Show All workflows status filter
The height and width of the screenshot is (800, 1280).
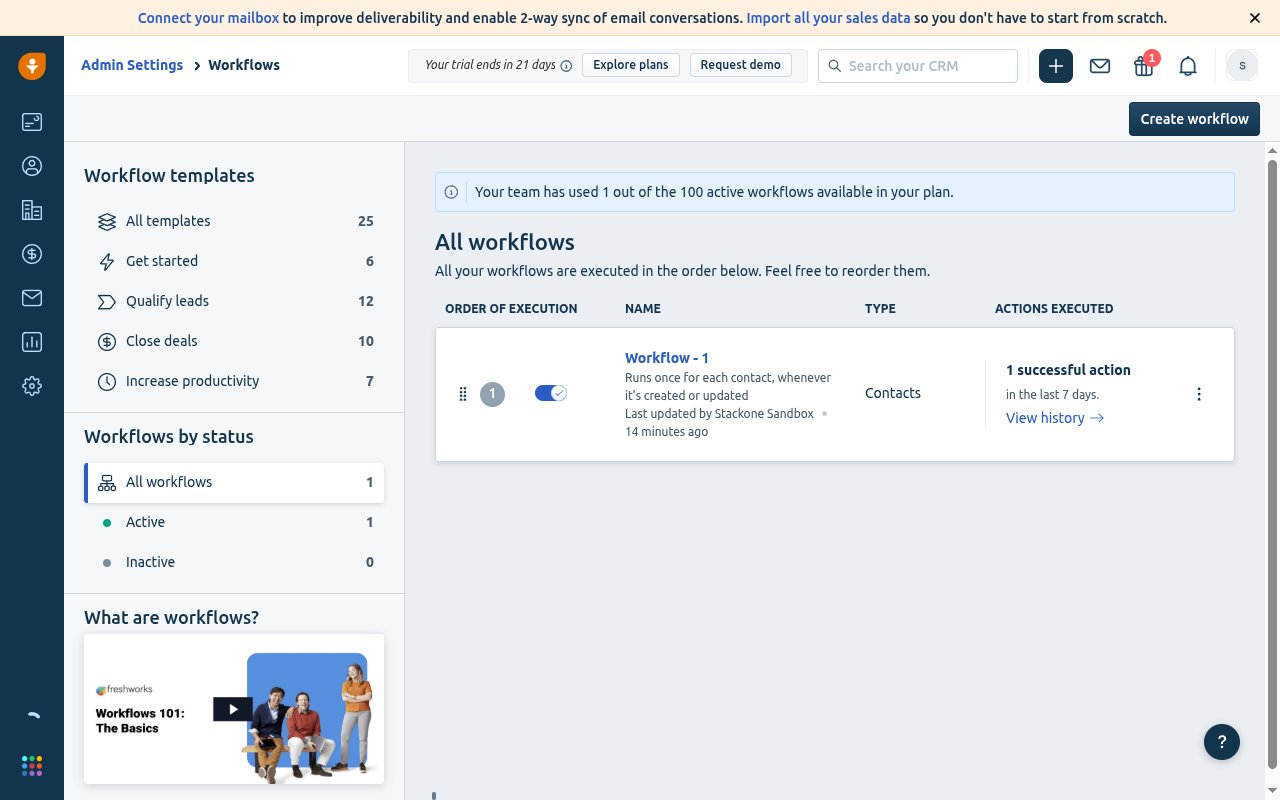click(235, 482)
